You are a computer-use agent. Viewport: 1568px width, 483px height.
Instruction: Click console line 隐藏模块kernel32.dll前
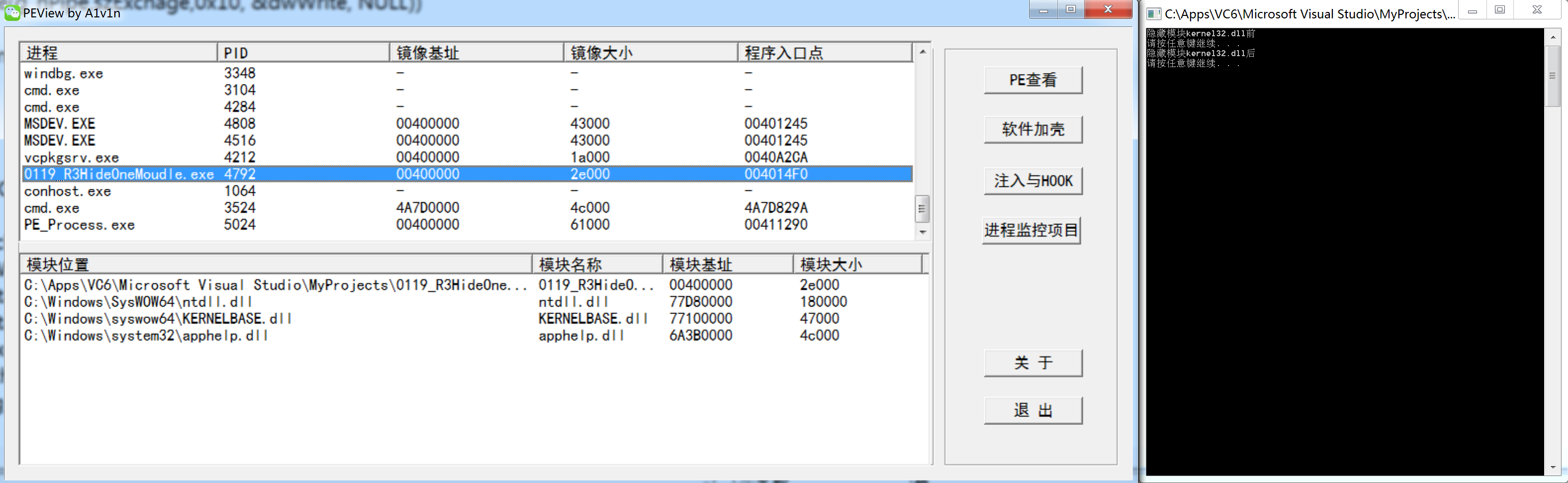click(x=1201, y=33)
